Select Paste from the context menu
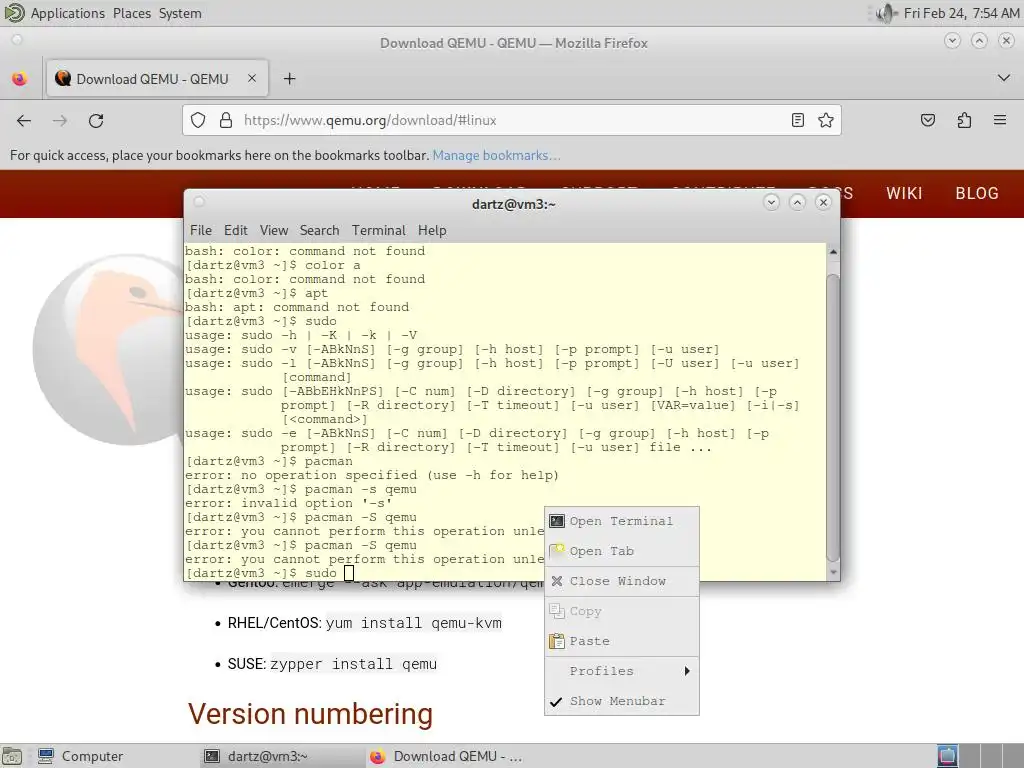The image size is (1024, 768). click(622, 641)
